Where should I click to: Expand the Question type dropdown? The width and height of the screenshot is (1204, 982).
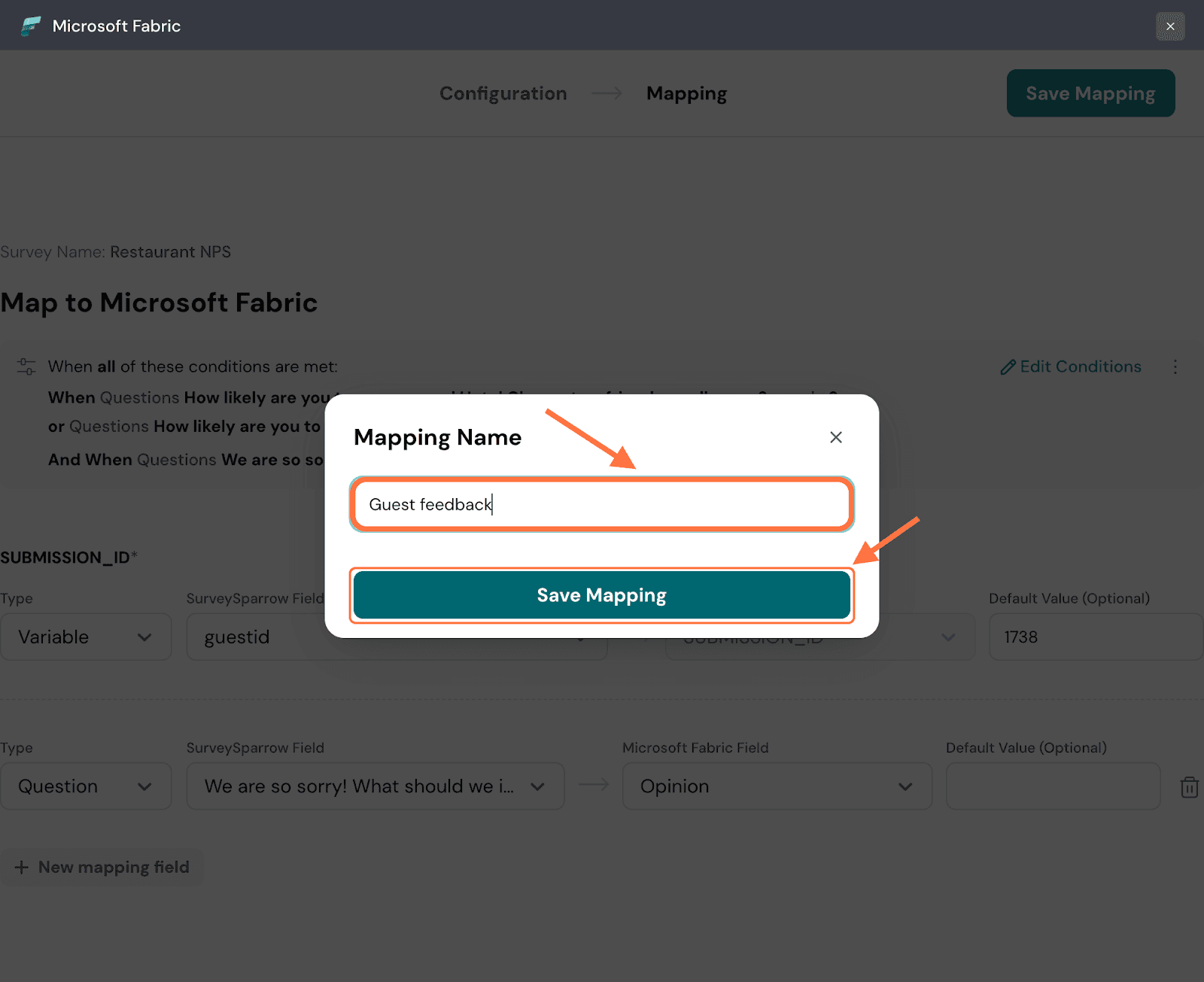(86, 786)
